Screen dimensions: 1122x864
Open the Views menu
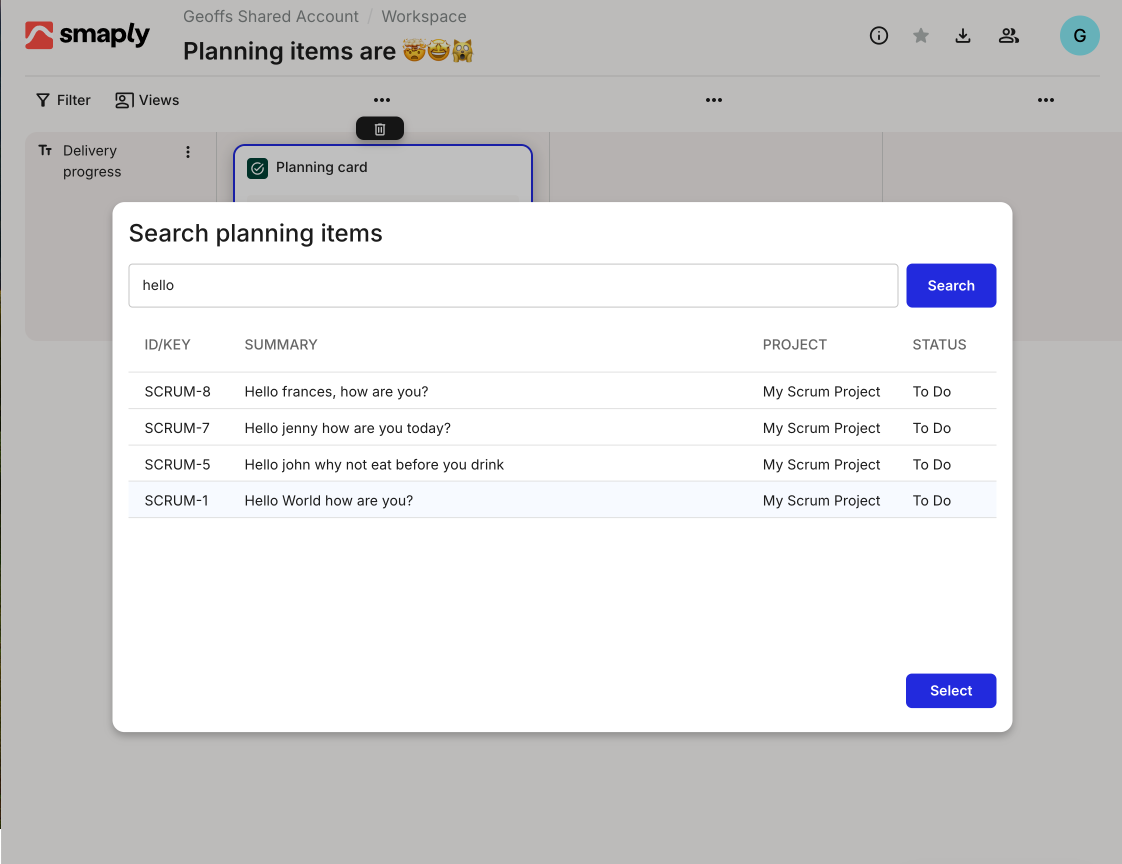point(147,100)
